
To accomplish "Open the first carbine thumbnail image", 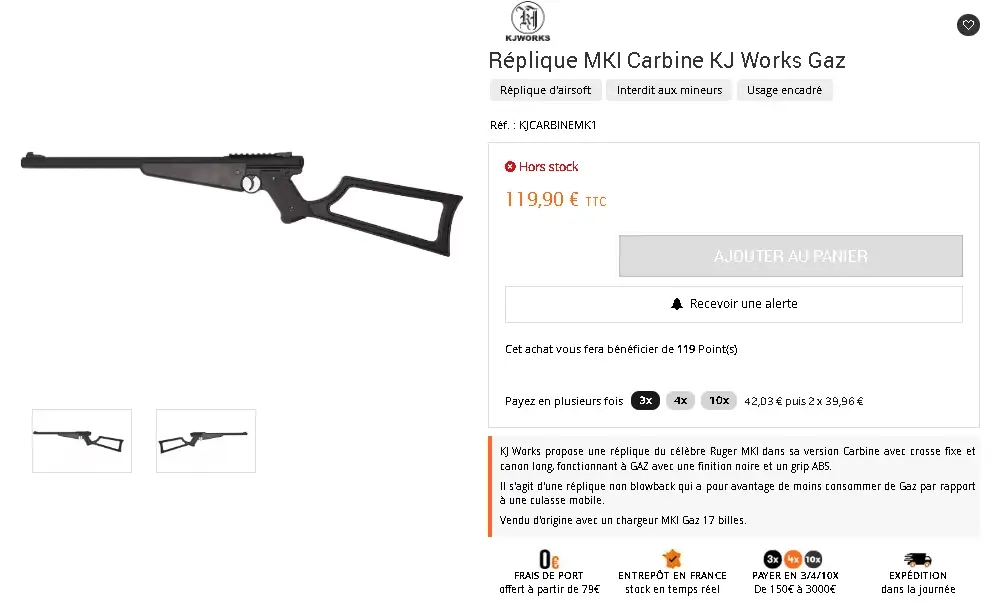I will click(82, 441).
